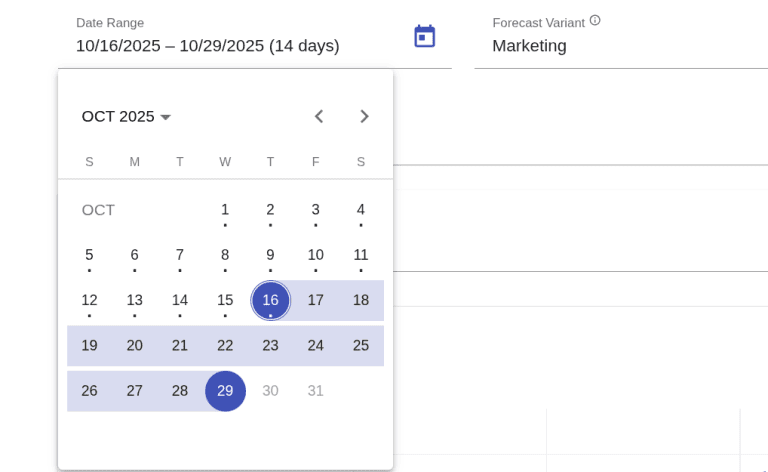Choose October 12 in calendar
This screenshot has width=768, height=472.
[x=89, y=300]
